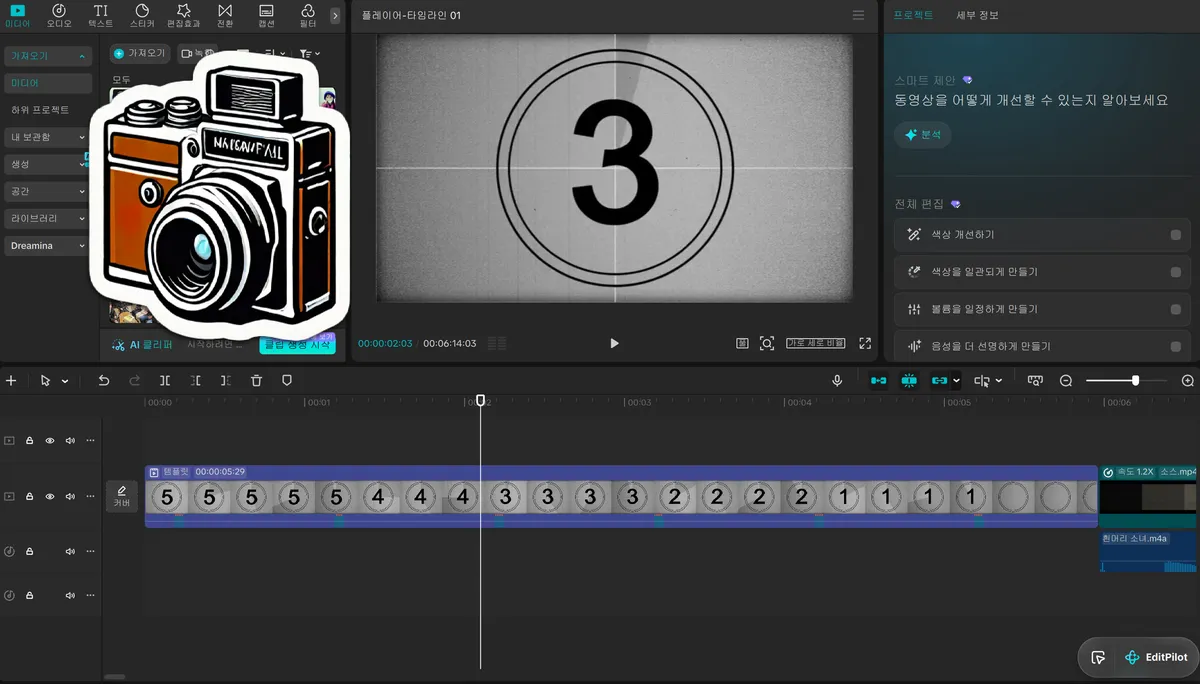The height and width of the screenshot is (684, 1200).
Task: Check the 색상 개선하기 checkbox
Action: pos(1175,235)
